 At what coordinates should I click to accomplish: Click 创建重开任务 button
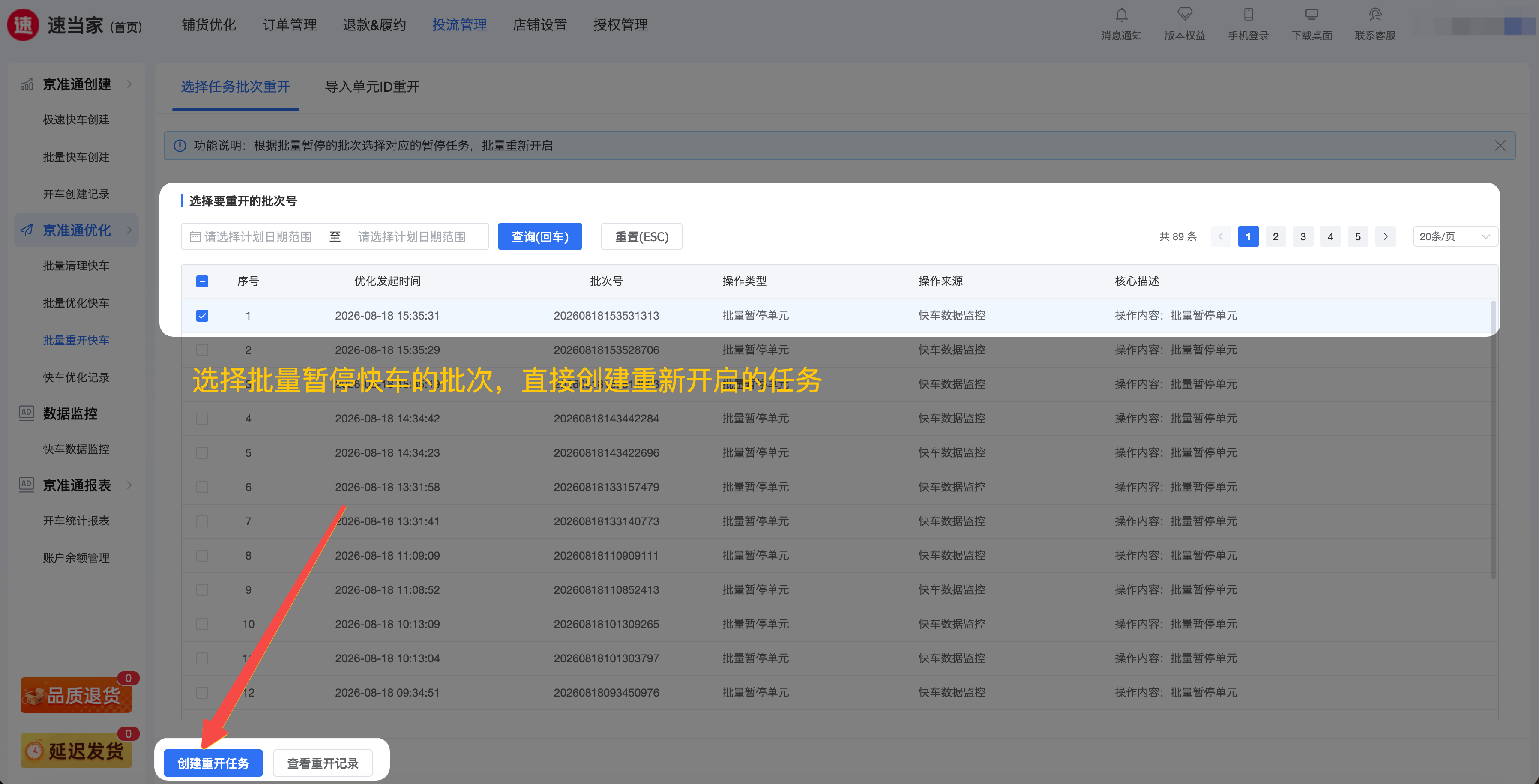pyautogui.click(x=213, y=763)
